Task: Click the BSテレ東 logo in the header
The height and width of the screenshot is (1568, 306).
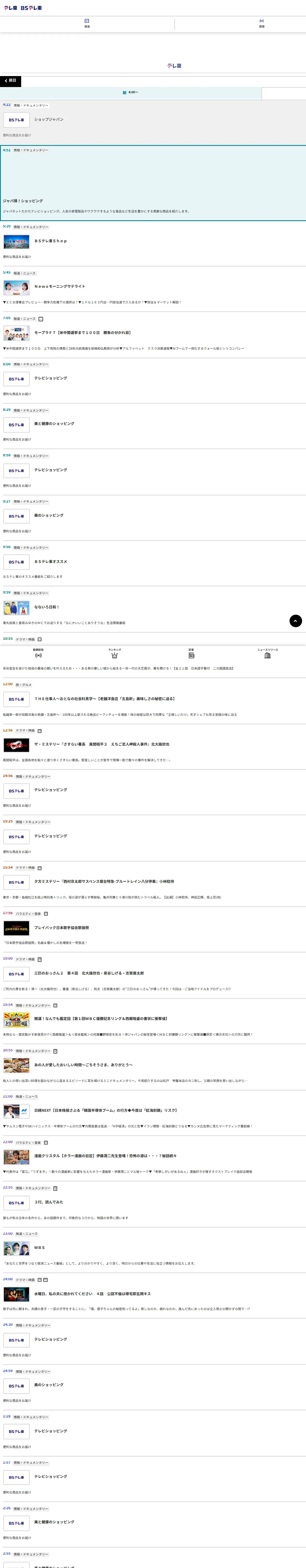Action: pos(32,8)
